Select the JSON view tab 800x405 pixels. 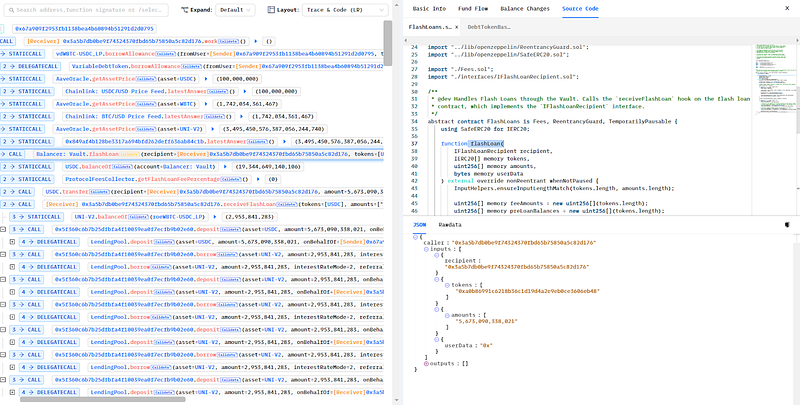coord(420,225)
